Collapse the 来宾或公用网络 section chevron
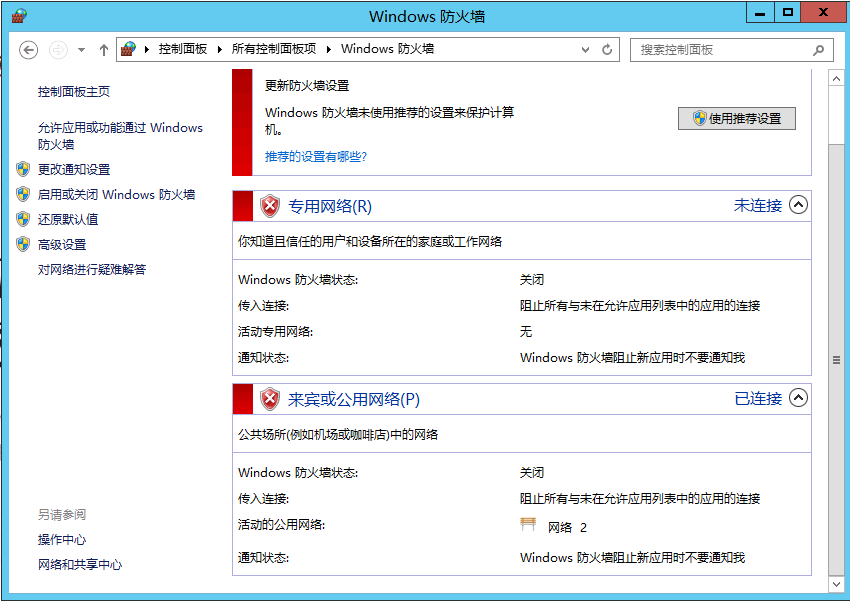 tap(798, 398)
